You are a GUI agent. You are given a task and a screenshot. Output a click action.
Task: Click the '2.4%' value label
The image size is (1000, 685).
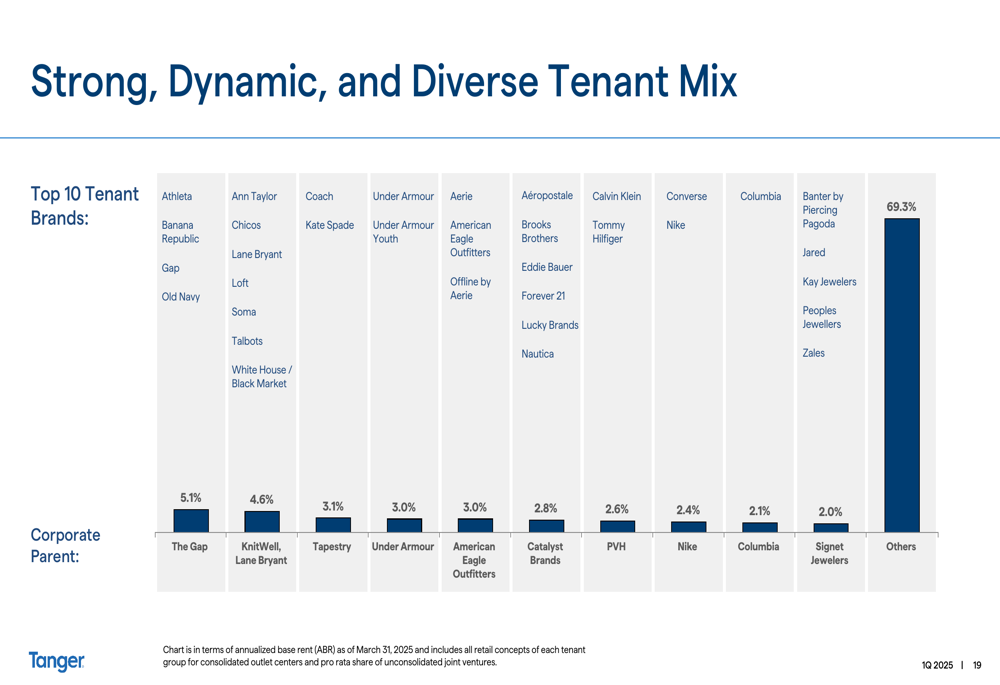(x=688, y=510)
